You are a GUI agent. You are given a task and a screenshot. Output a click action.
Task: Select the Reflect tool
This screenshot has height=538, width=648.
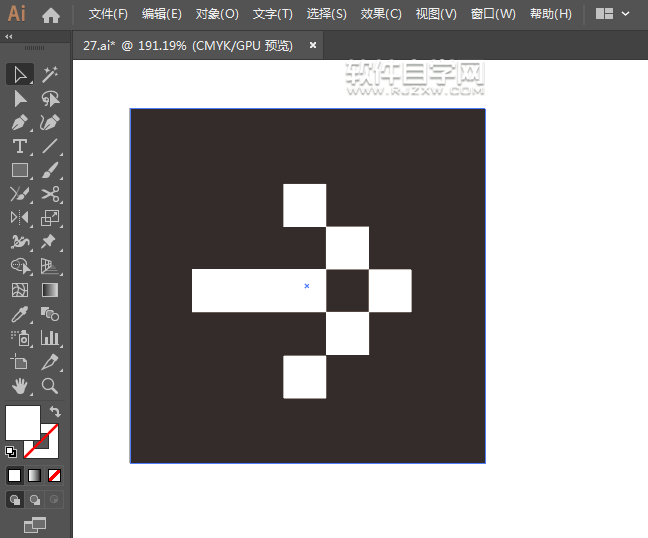pyautogui.click(x=20, y=218)
